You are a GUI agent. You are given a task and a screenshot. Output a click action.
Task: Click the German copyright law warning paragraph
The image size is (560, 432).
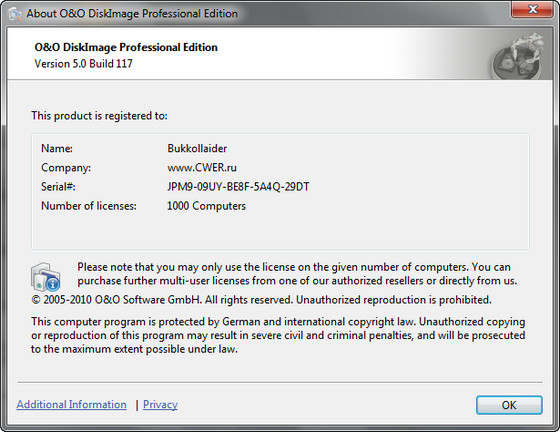(x=278, y=335)
